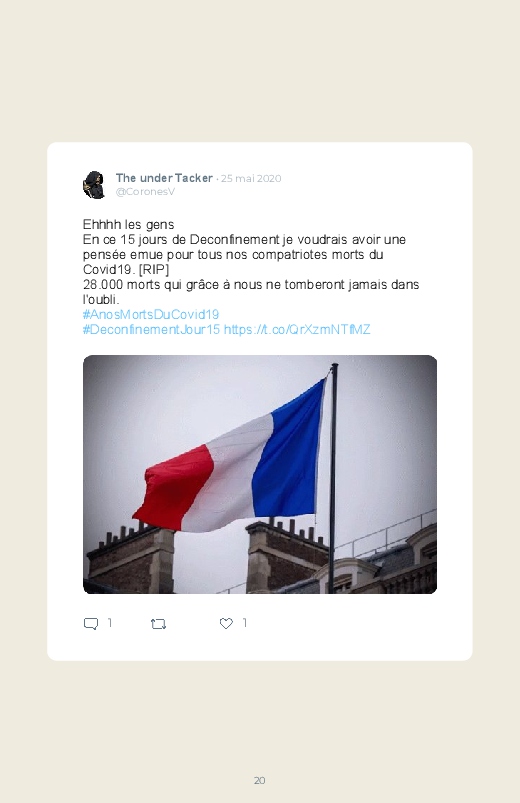Like the tweet with the heart icon
This screenshot has height=803, width=520.
(226, 623)
